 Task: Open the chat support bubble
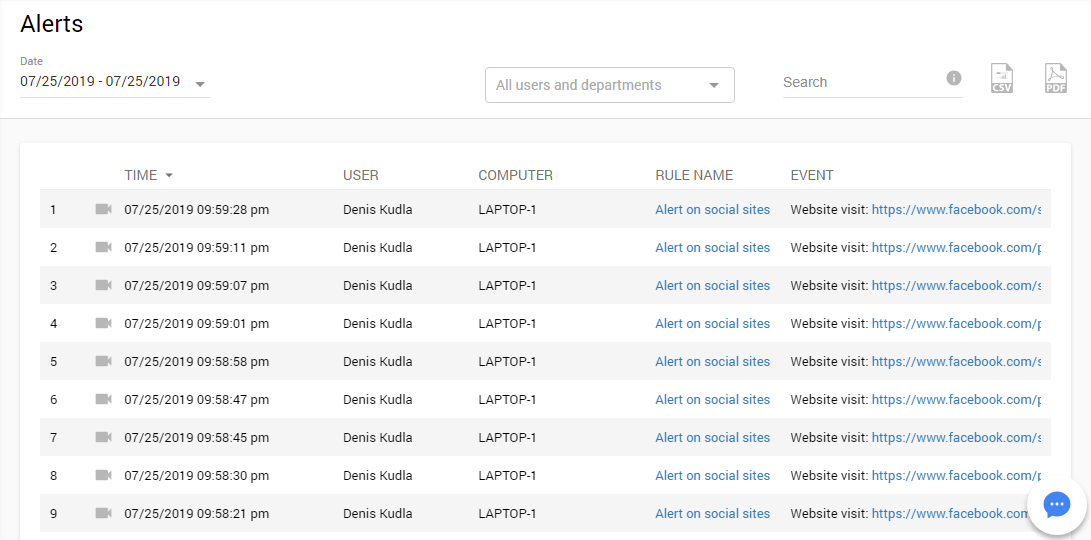pos(1057,505)
